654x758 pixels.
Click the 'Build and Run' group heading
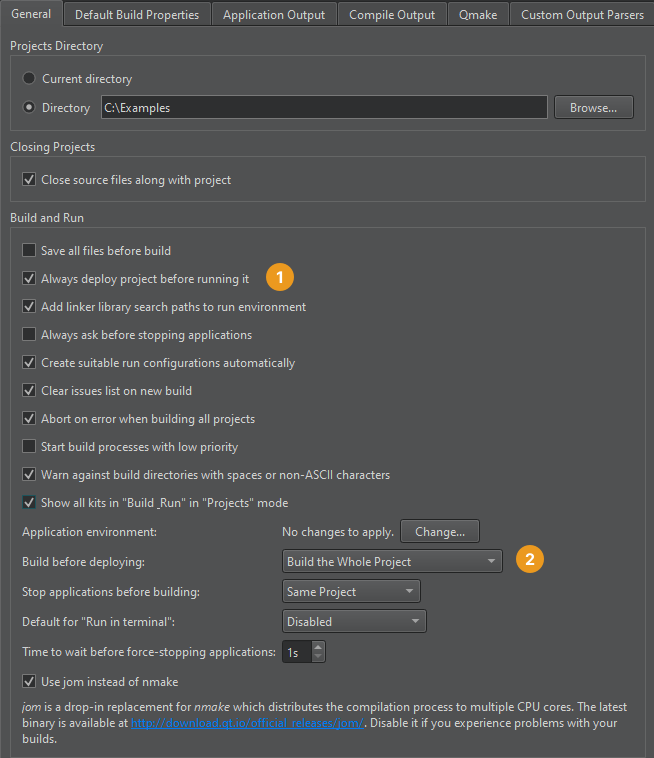pyautogui.click(x=47, y=218)
